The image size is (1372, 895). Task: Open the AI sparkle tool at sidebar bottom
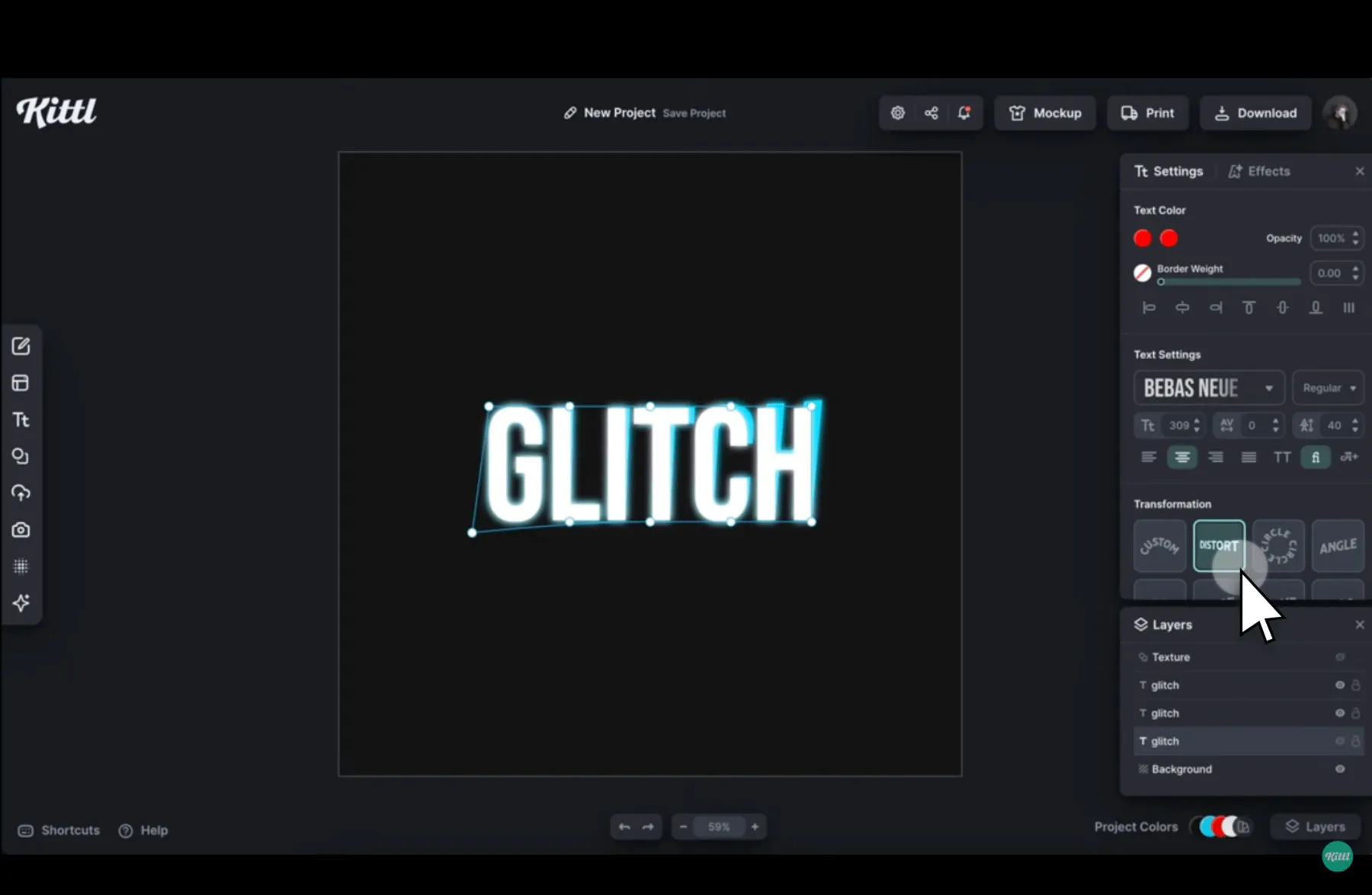click(x=21, y=602)
